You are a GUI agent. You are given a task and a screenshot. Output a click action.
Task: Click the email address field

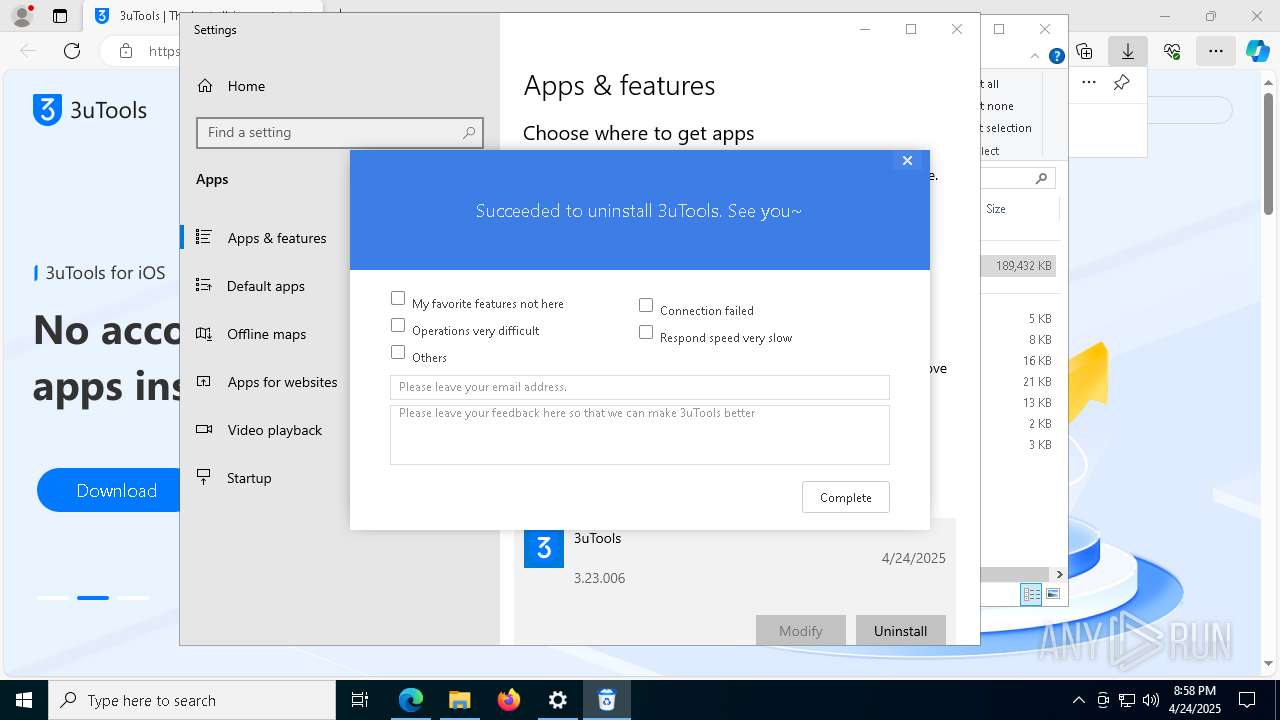(x=640, y=387)
